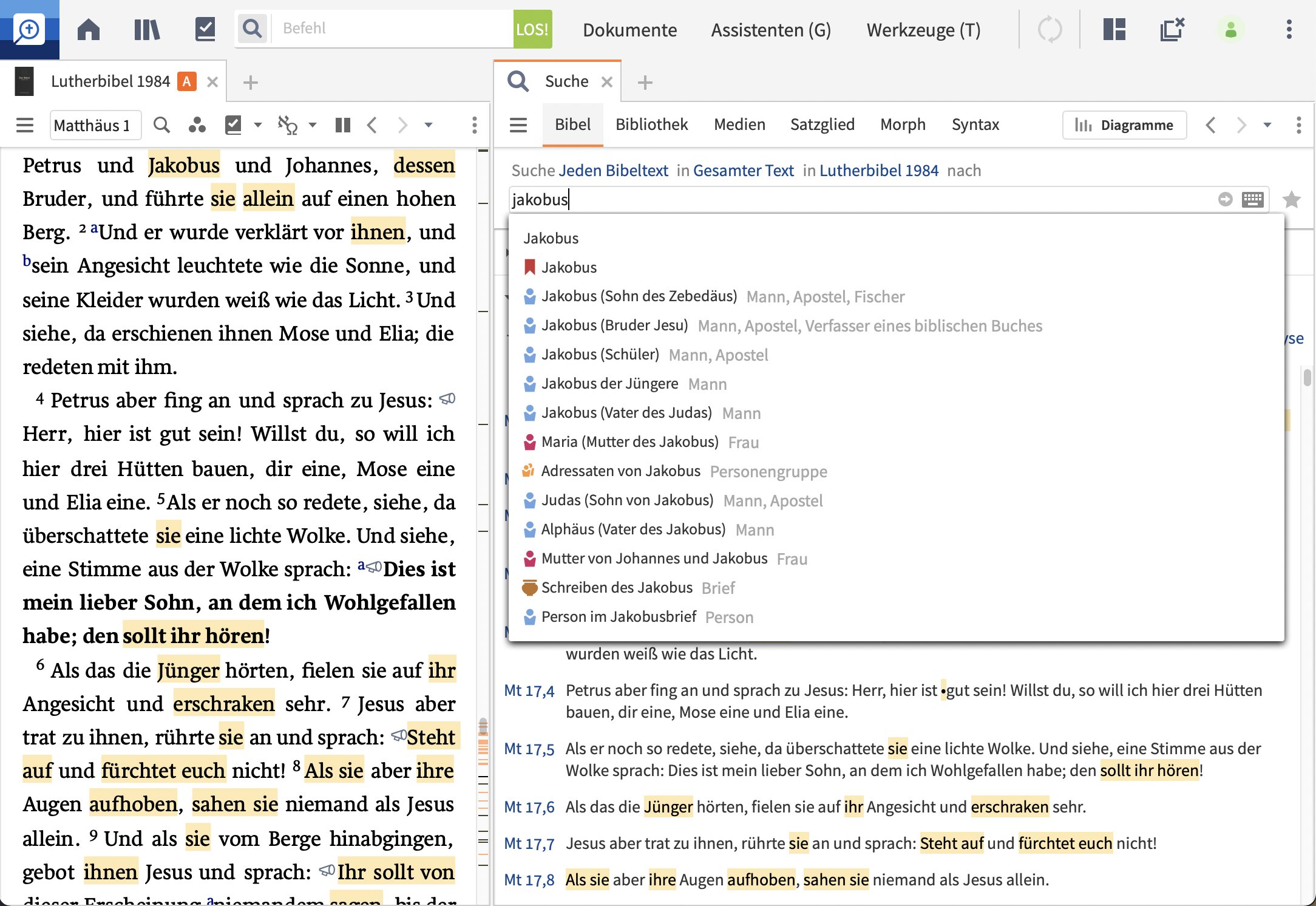The height and width of the screenshot is (906, 1316).
Task: Add a new tab next to Suche
Action: (645, 82)
